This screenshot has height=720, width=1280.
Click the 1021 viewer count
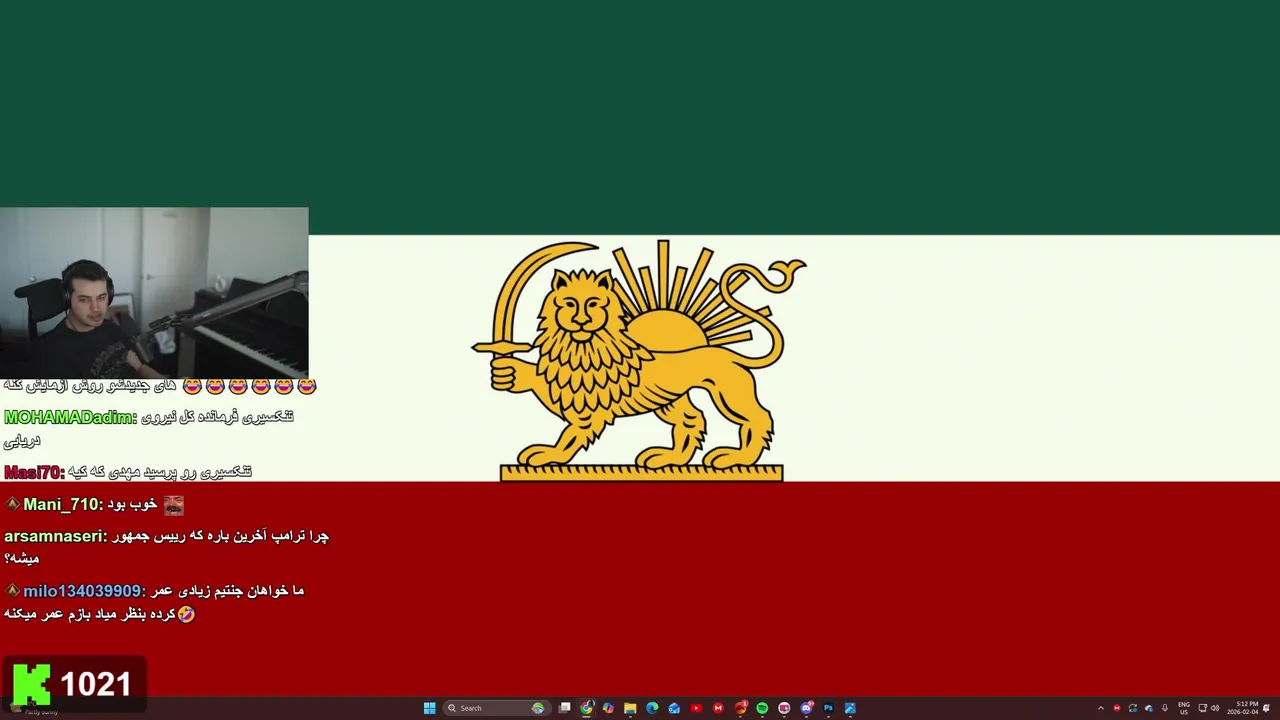tap(96, 685)
